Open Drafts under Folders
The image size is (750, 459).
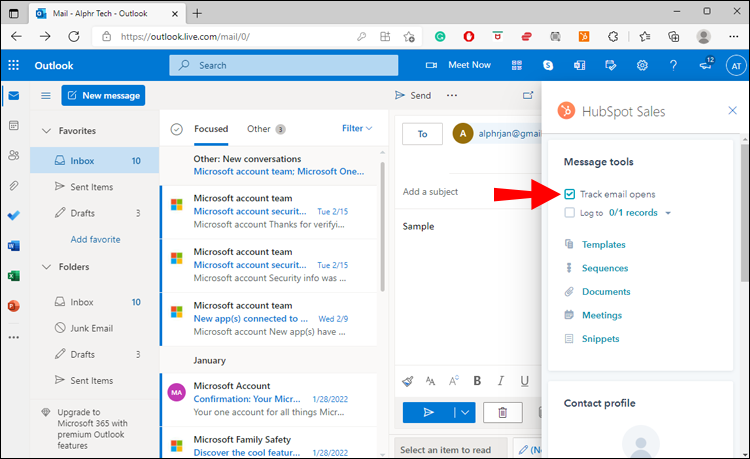click(95, 354)
